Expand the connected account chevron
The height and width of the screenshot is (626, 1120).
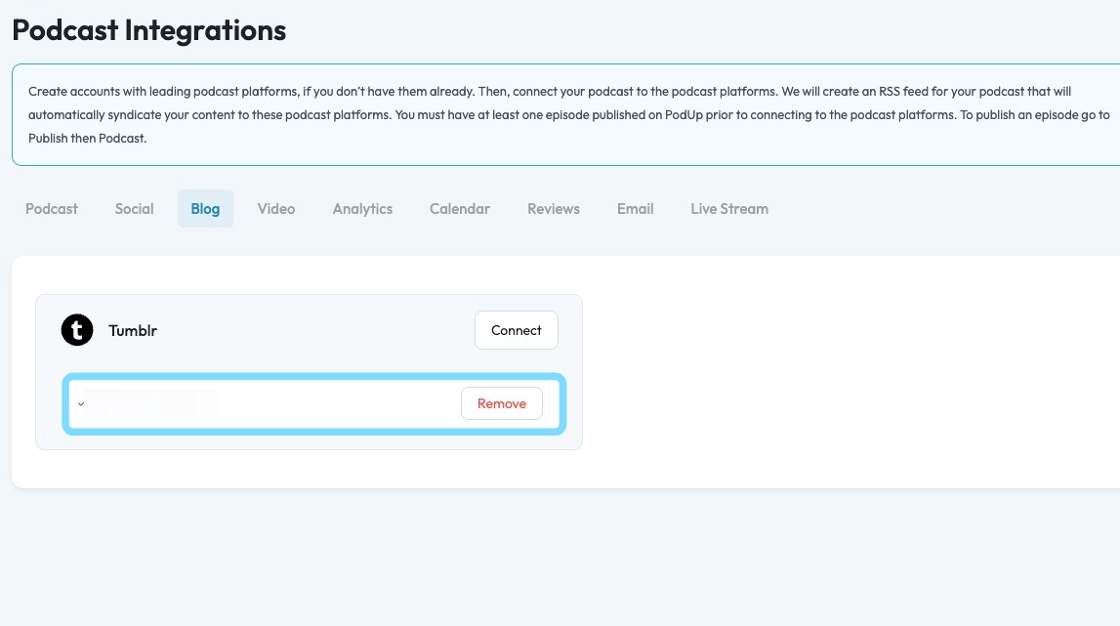81,404
